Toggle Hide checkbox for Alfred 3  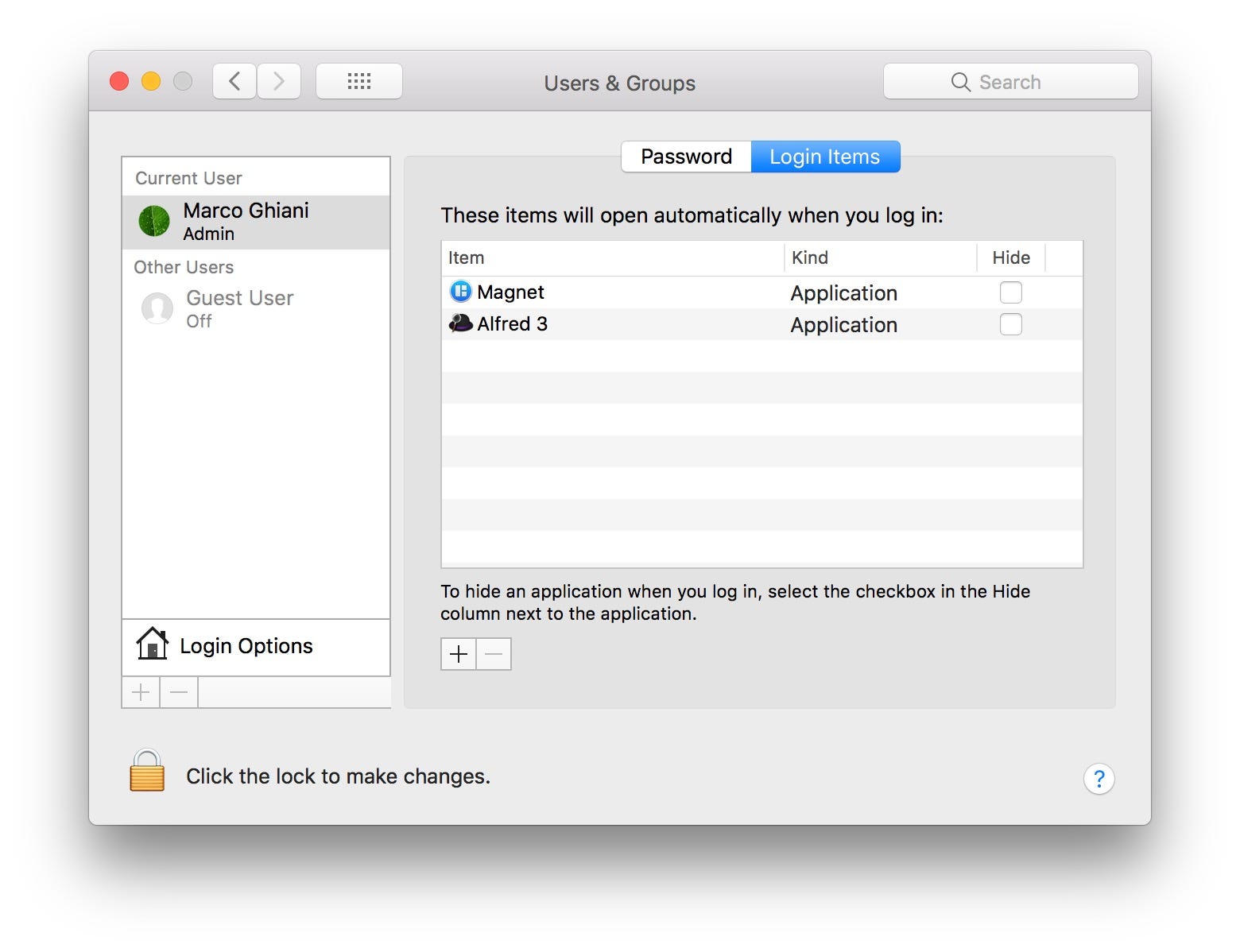(1011, 324)
